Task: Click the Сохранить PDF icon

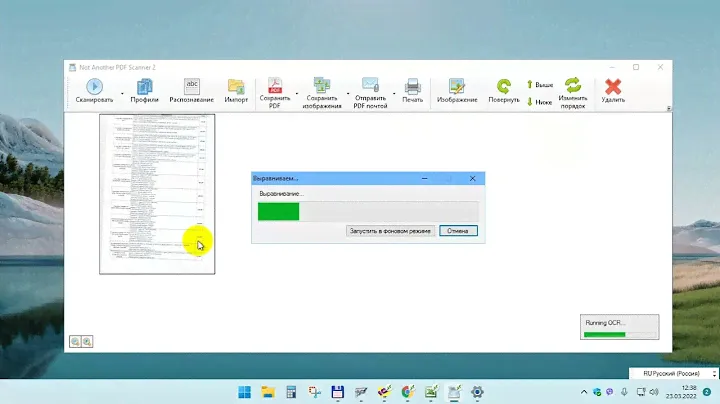Action: pyautogui.click(x=275, y=86)
